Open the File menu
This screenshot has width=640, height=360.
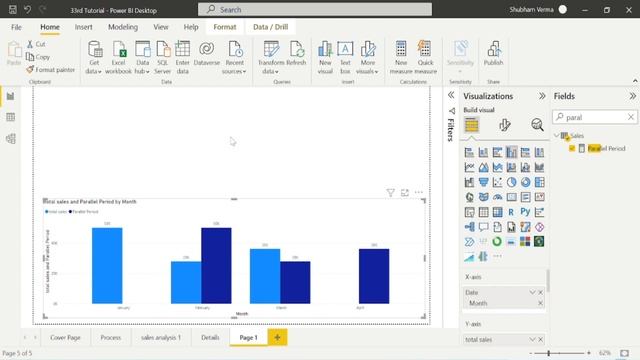(16, 27)
